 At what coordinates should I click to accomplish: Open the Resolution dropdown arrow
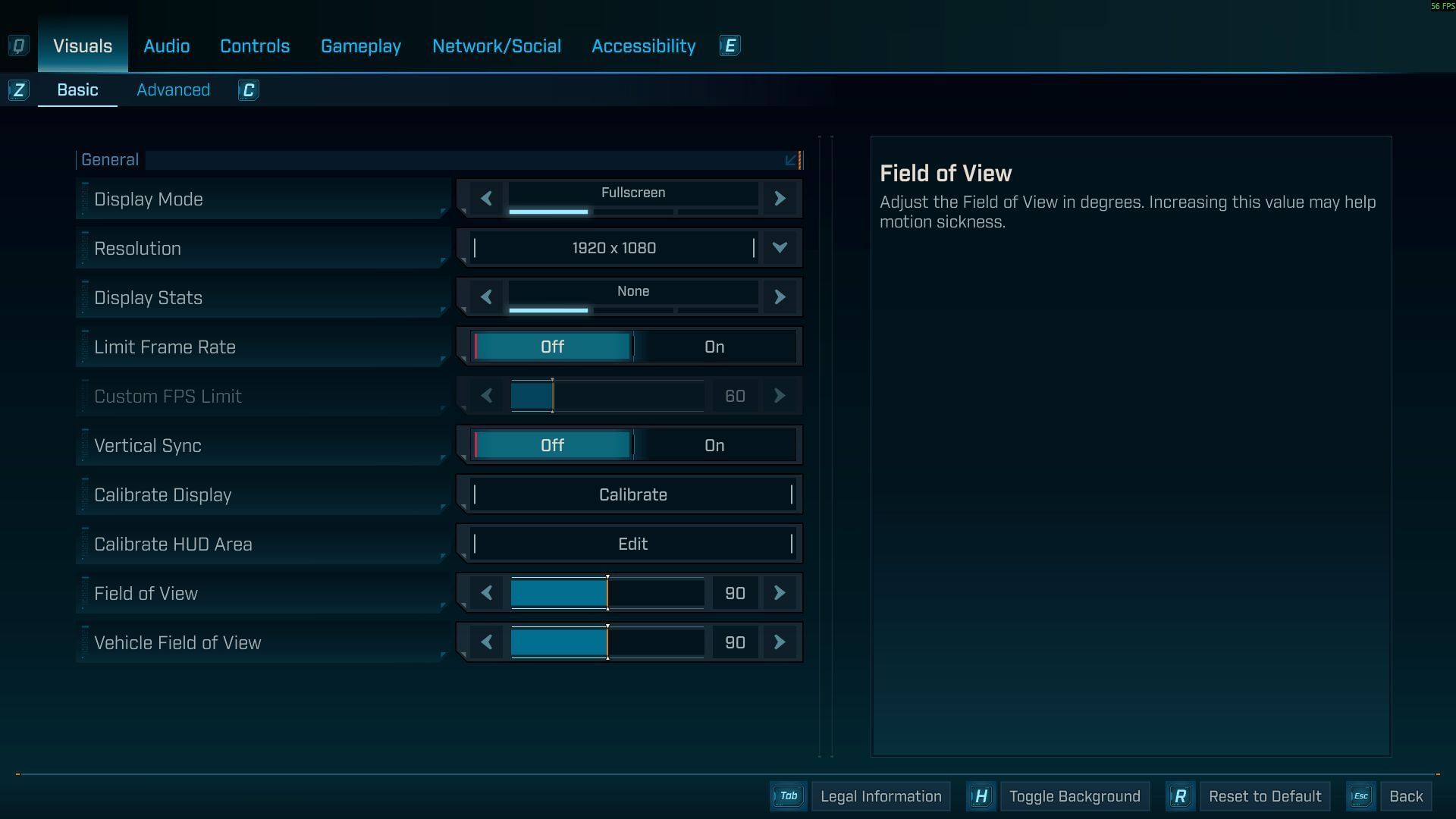tap(780, 248)
